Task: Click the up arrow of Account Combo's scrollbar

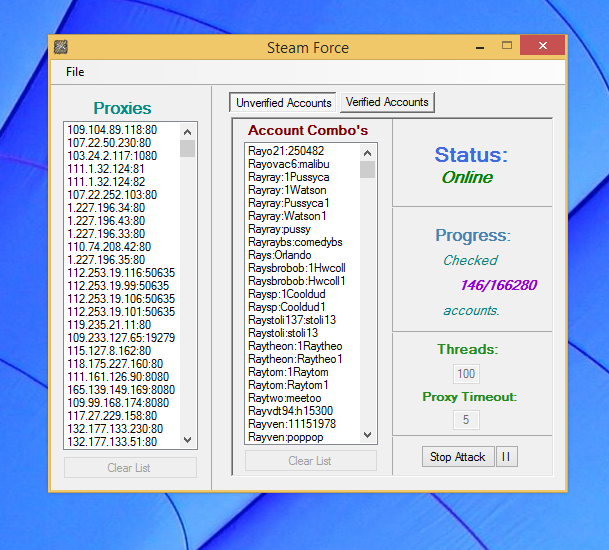Action: point(367,153)
